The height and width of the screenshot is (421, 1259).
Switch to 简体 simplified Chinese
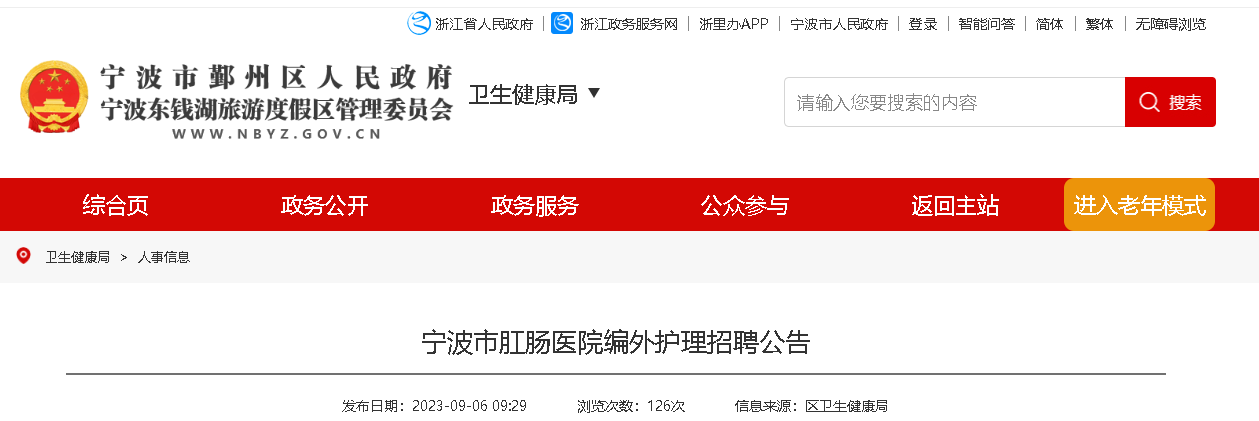1050,24
